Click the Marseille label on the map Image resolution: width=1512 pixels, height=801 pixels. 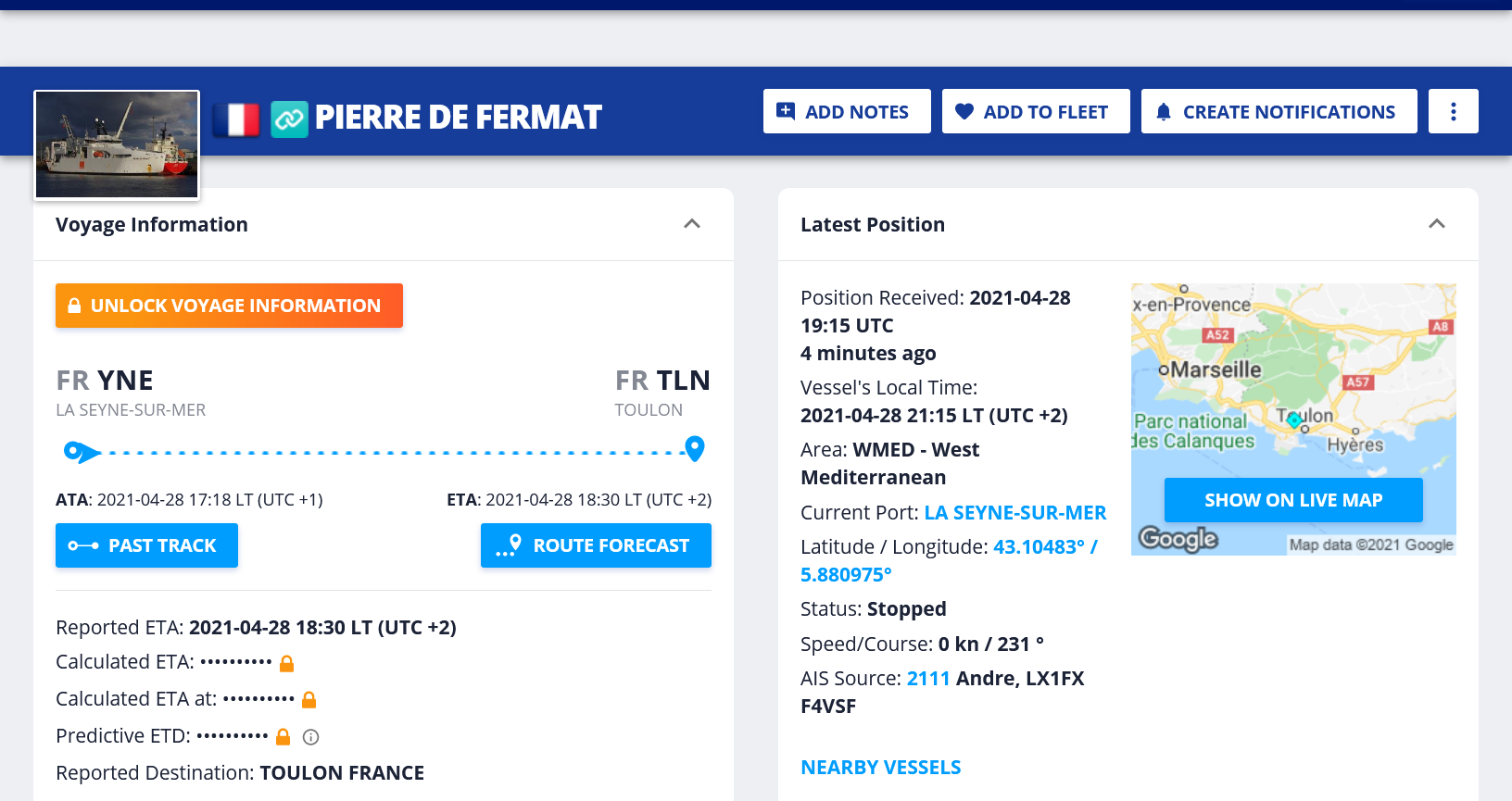tap(1215, 369)
